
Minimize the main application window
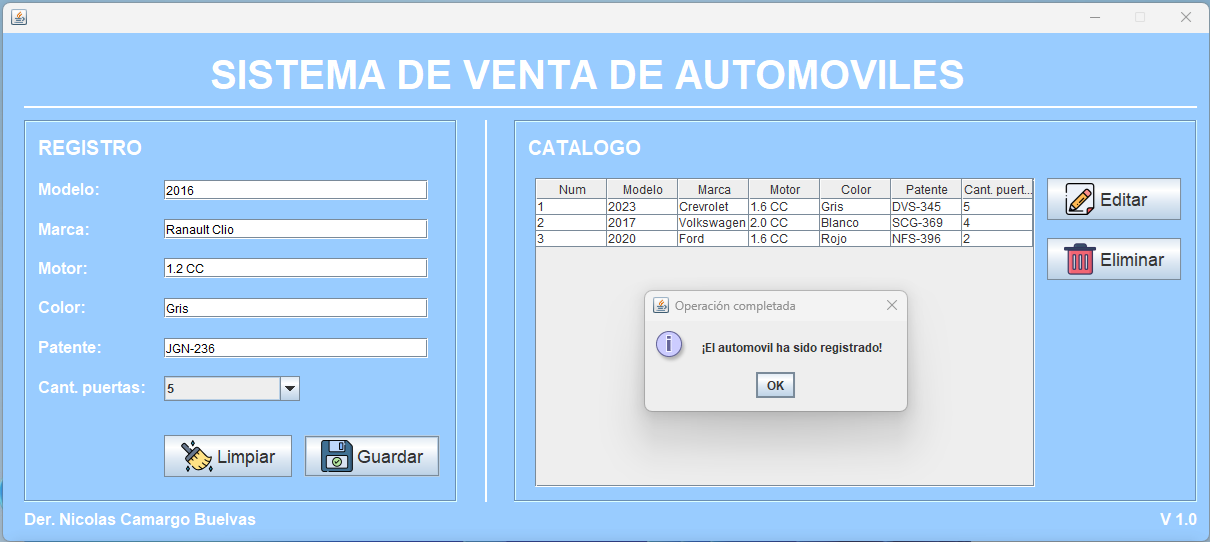(x=1095, y=17)
